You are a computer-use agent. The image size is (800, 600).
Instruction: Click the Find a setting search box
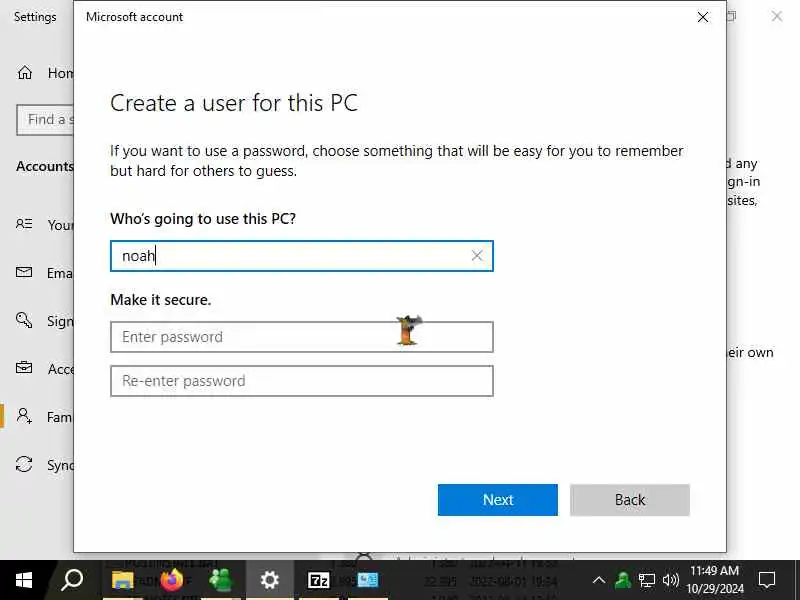(x=45, y=120)
